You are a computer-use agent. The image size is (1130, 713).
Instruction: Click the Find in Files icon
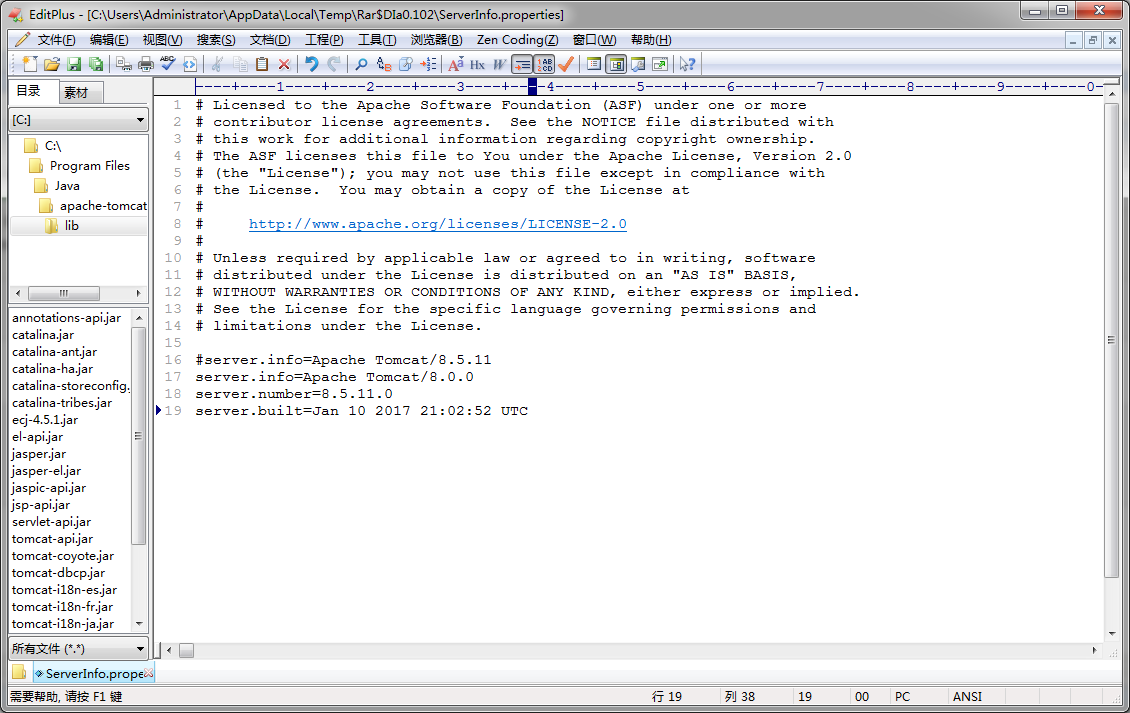click(406, 64)
